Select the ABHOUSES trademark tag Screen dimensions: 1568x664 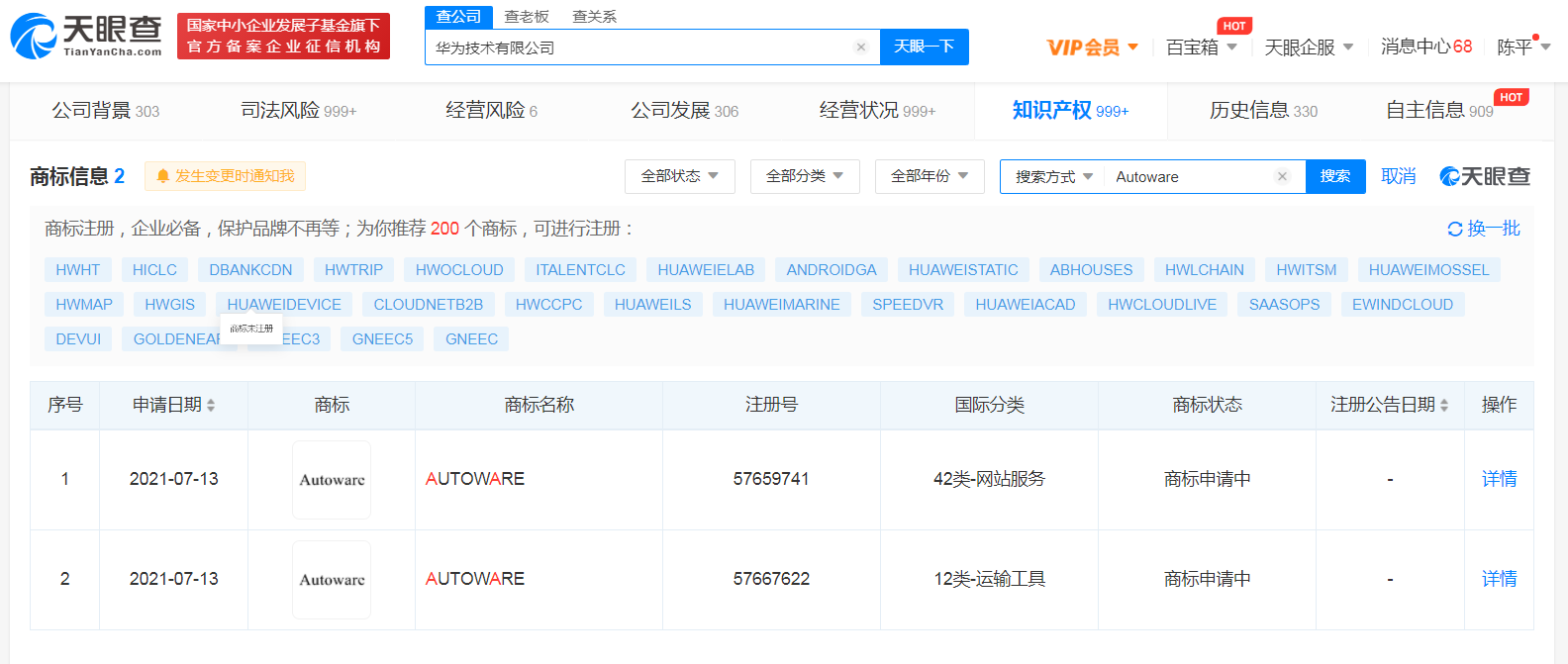pos(1091,270)
